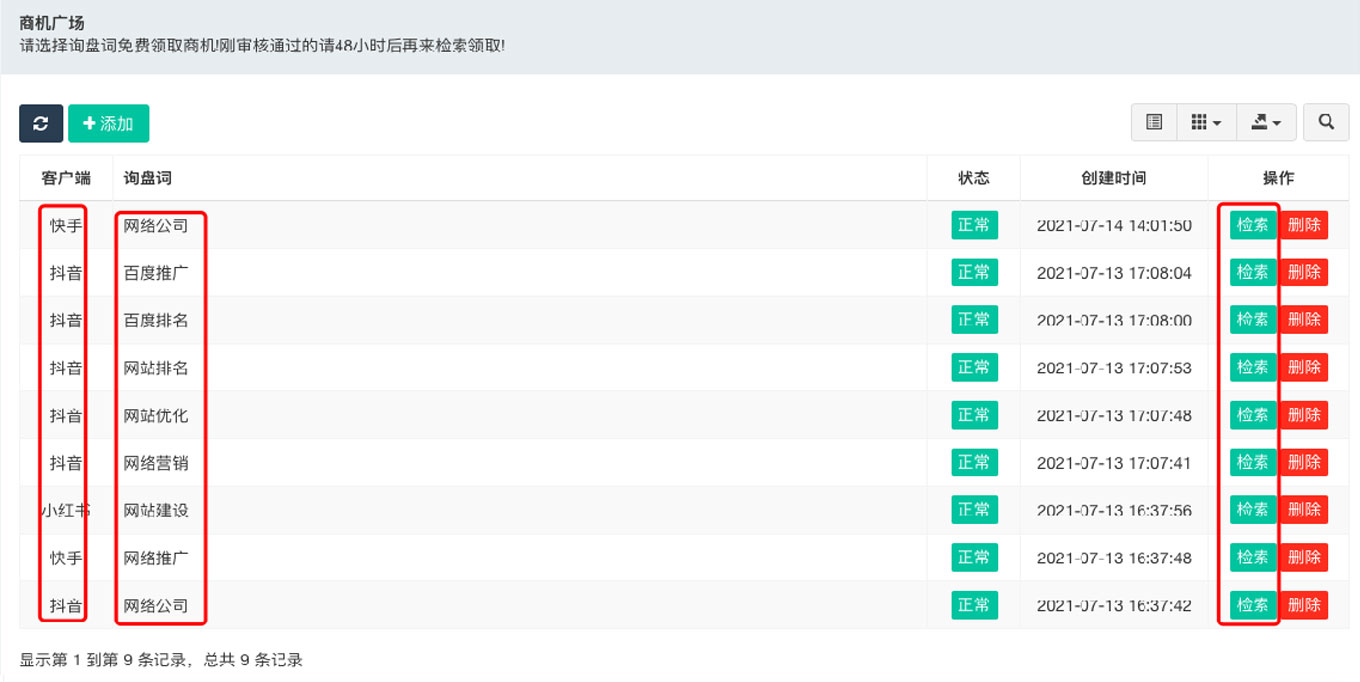Click the 快手 cell in the 网络推广 row
The height and width of the screenshot is (682, 1360).
(x=66, y=558)
